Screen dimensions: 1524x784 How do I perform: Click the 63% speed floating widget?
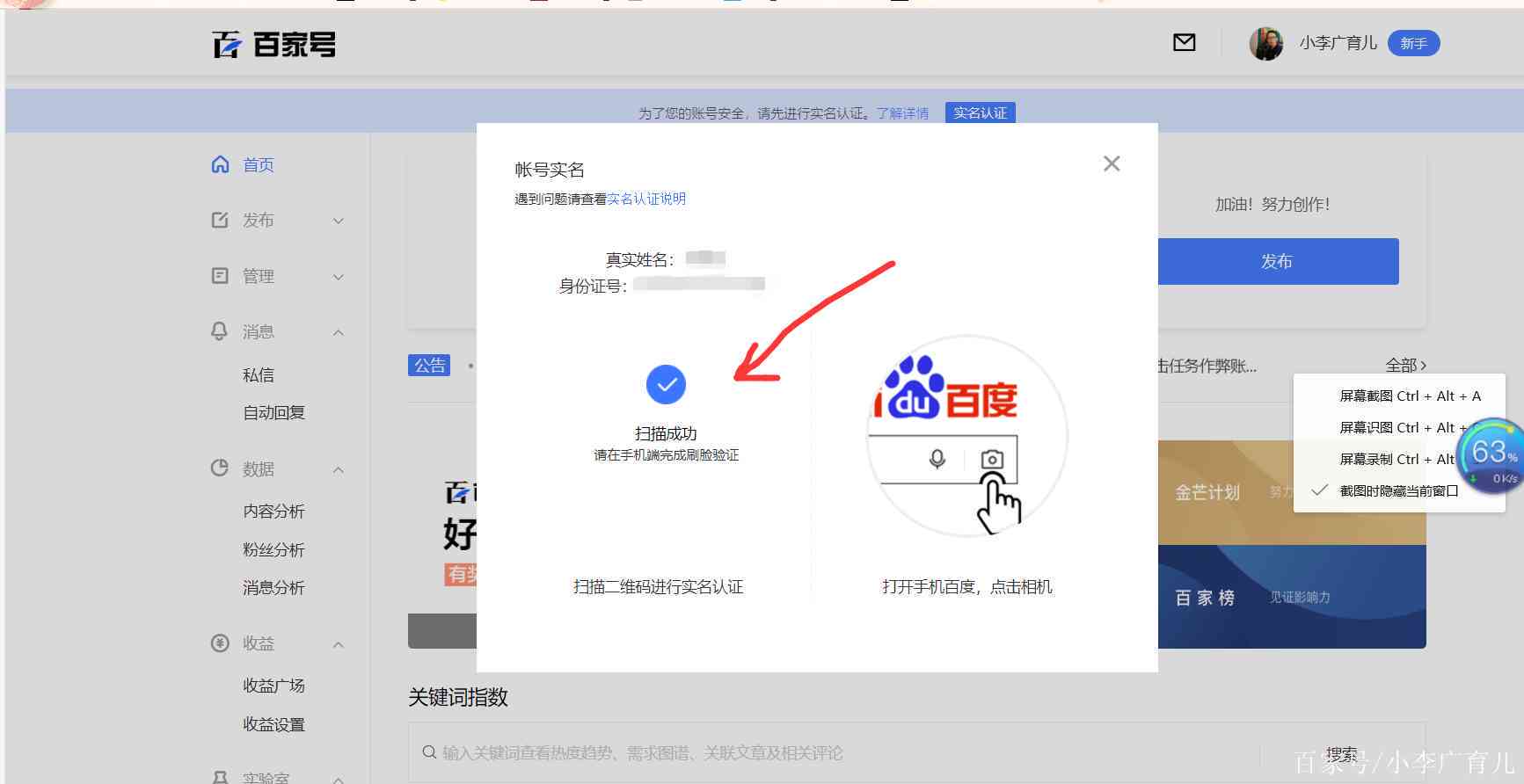pos(1491,457)
